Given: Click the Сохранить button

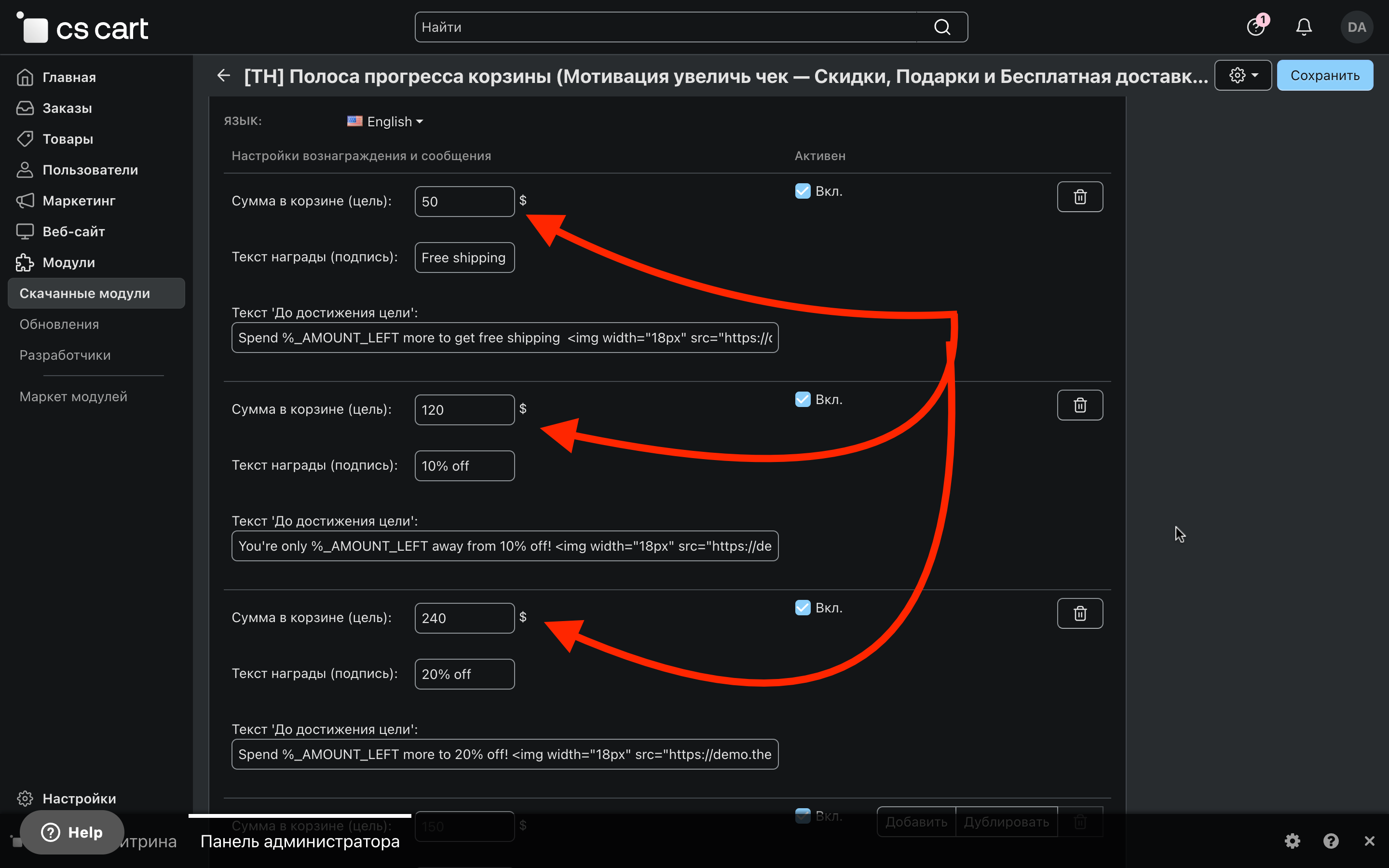Looking at the screenshot, I should click(1325, 75).
